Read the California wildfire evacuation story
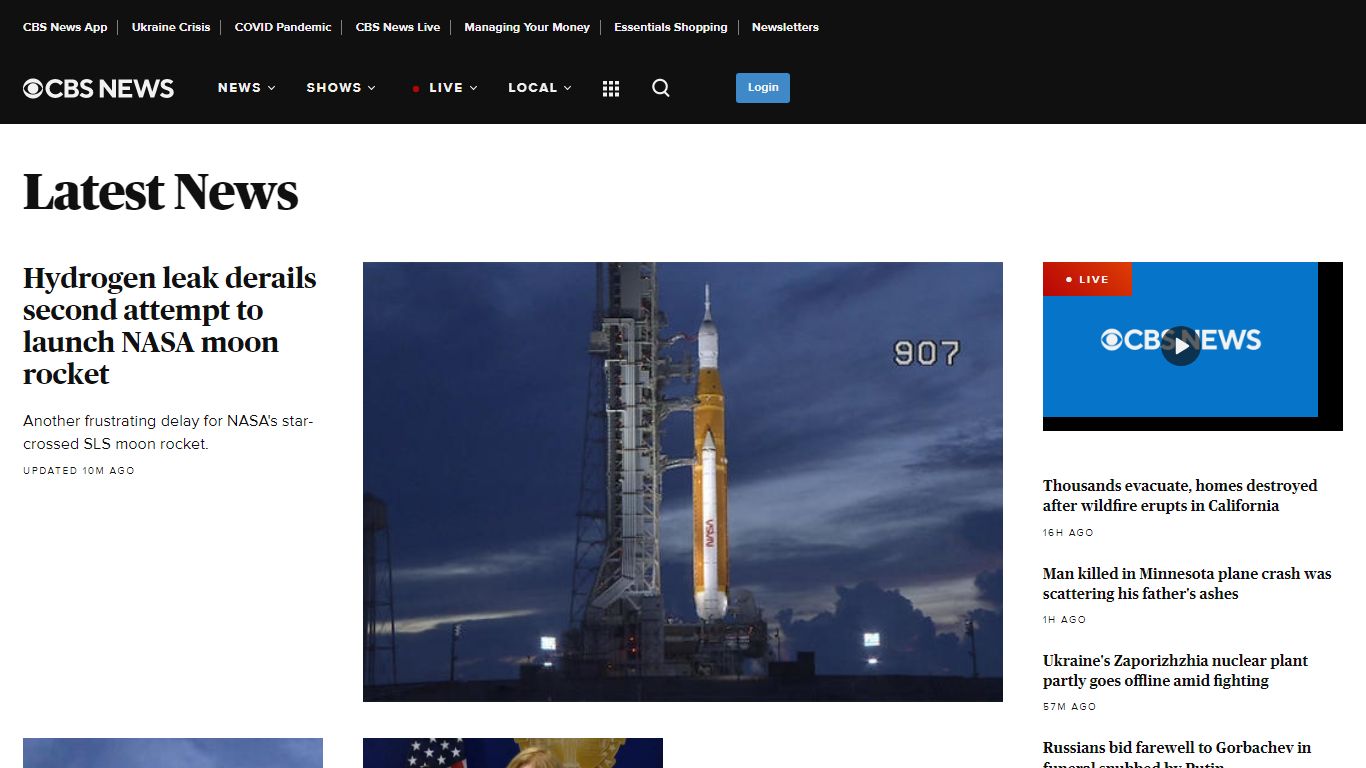 [1180, 496]
